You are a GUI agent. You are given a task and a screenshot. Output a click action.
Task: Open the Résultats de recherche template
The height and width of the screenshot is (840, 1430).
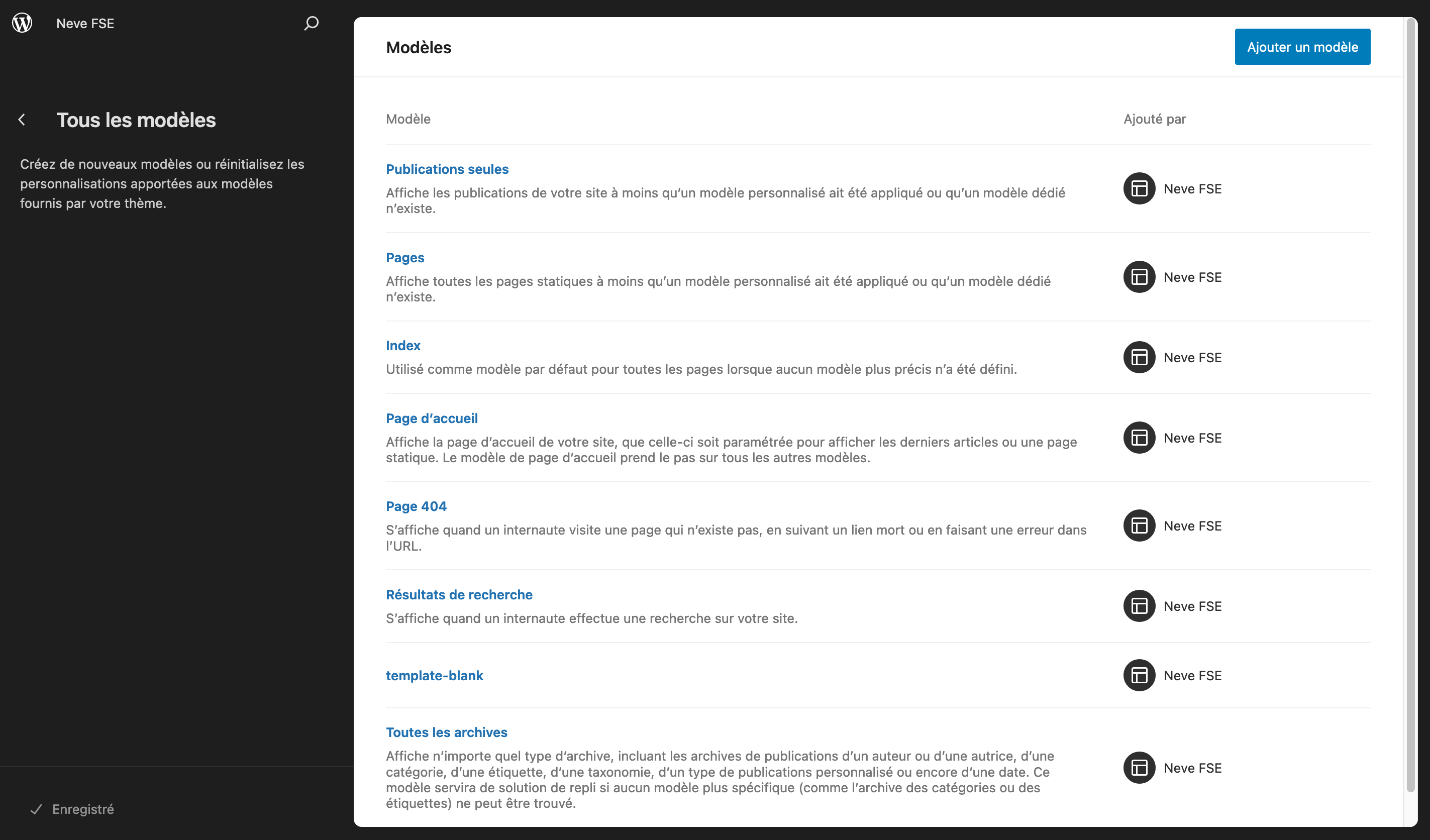click(459, 595)
